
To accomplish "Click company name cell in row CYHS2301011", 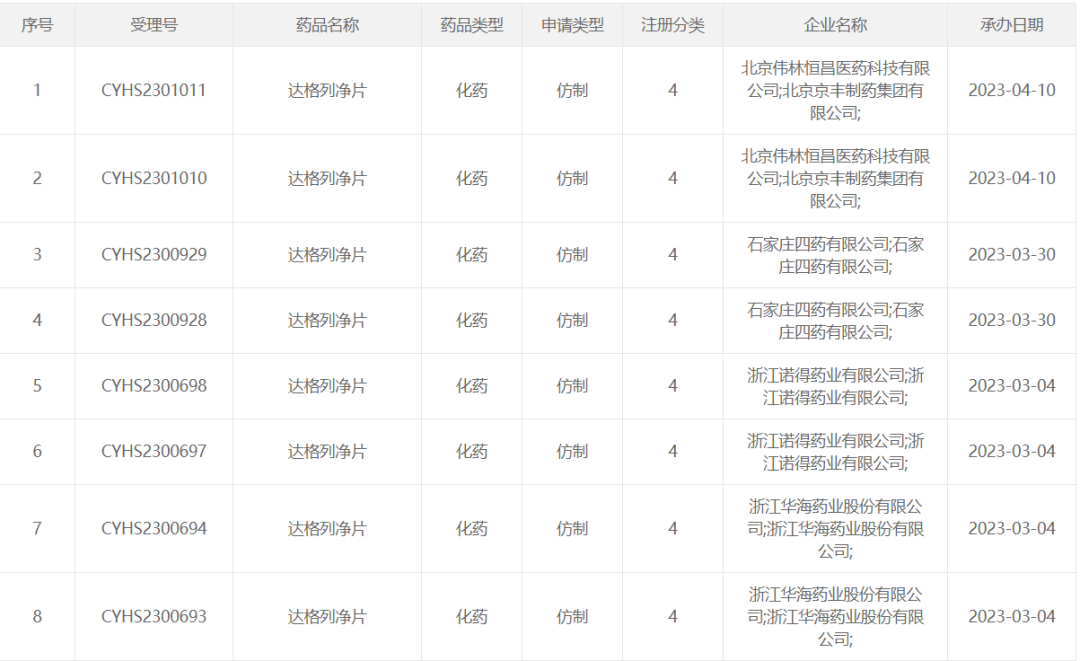I will pyautogui.click(x=835, y=90).
